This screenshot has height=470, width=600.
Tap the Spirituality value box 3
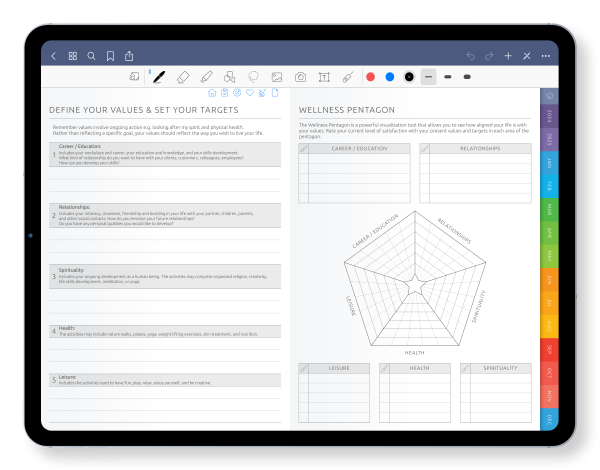click(165, 276)
